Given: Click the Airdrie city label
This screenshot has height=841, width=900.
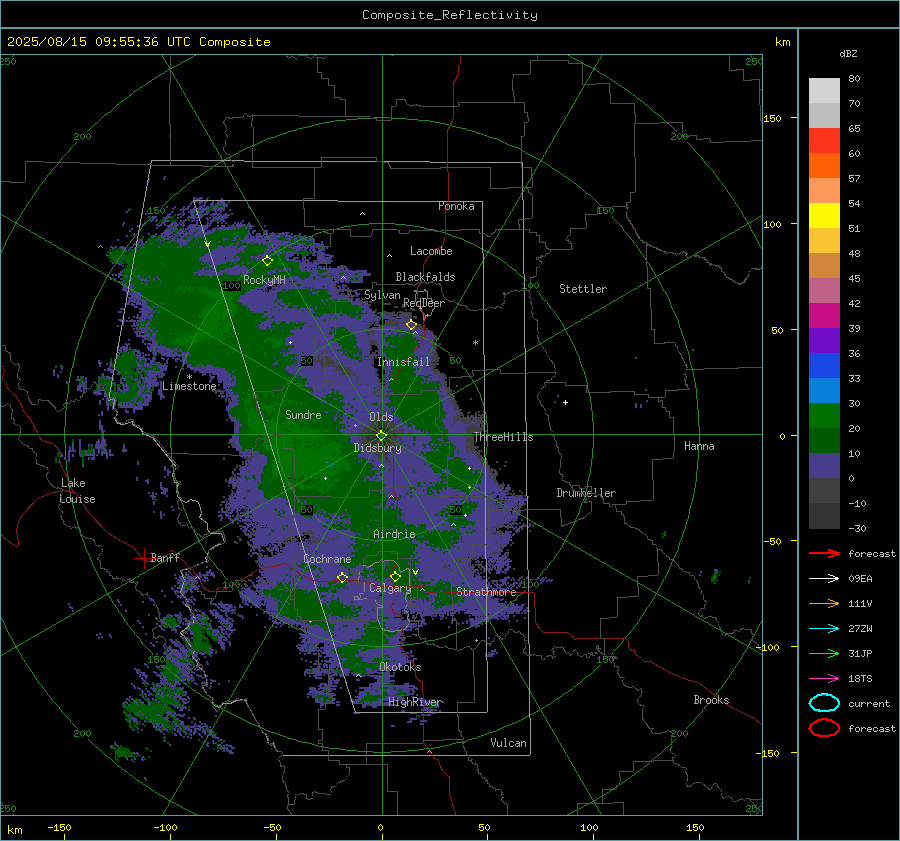Looking at the screenshot, I should coord(394,534).
